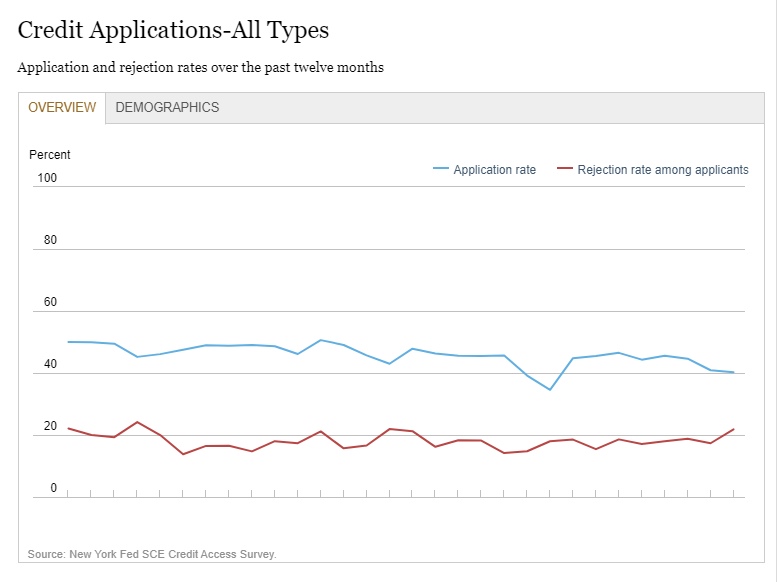Click the rightmost end of the blue line
Screen dimensions: 779x582
(x=734, y=373)
